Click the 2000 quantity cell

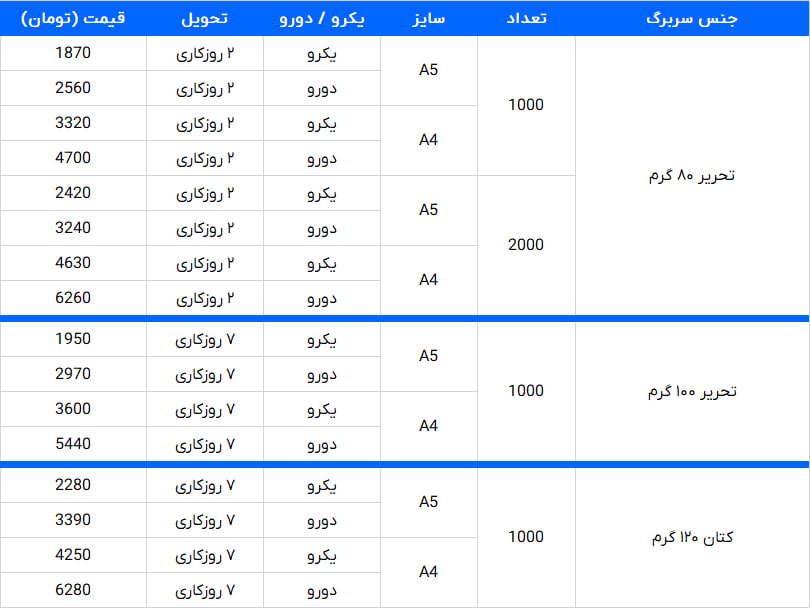pos(526,245)
